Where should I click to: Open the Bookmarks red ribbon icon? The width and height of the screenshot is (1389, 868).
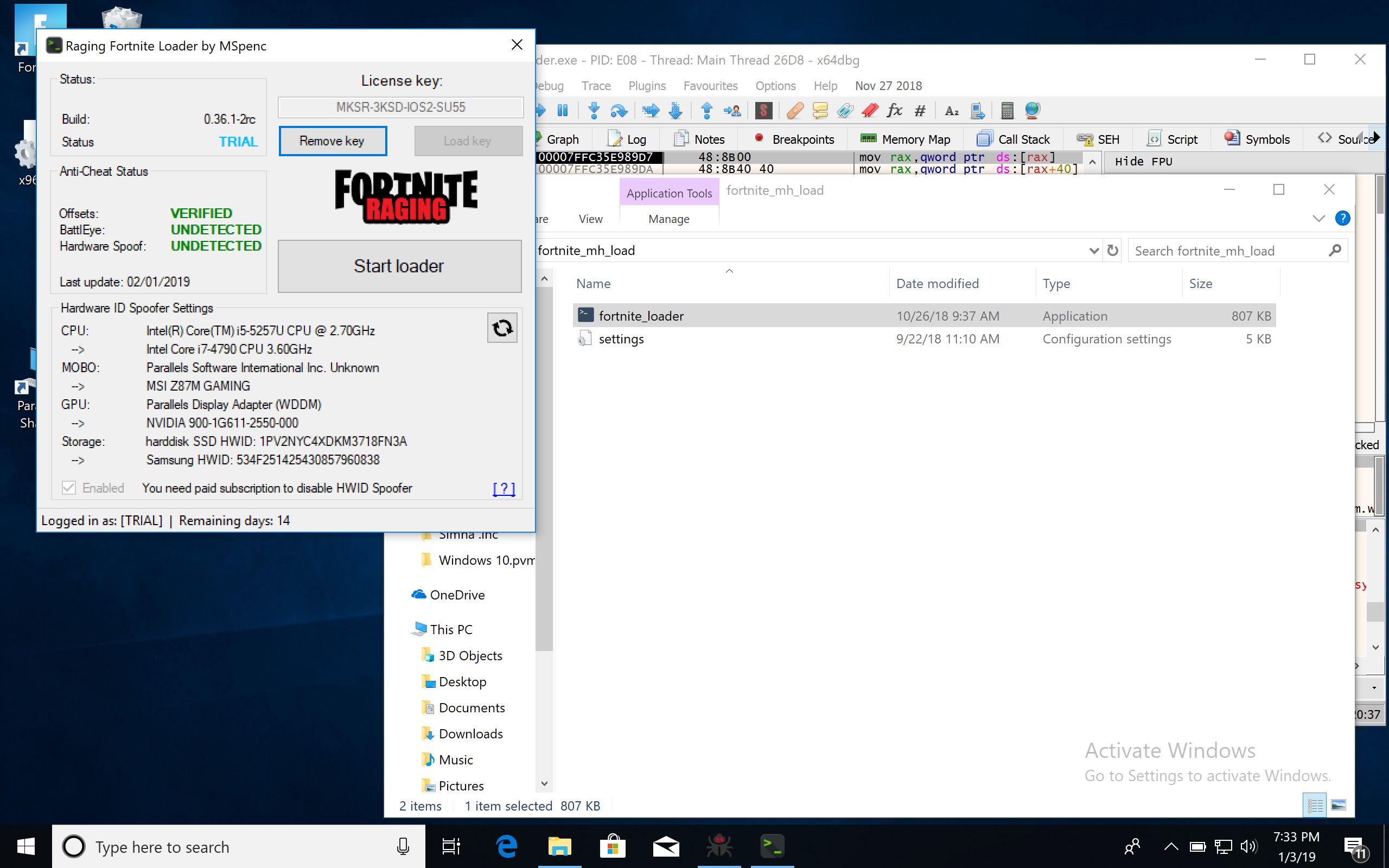pos(870,110)
